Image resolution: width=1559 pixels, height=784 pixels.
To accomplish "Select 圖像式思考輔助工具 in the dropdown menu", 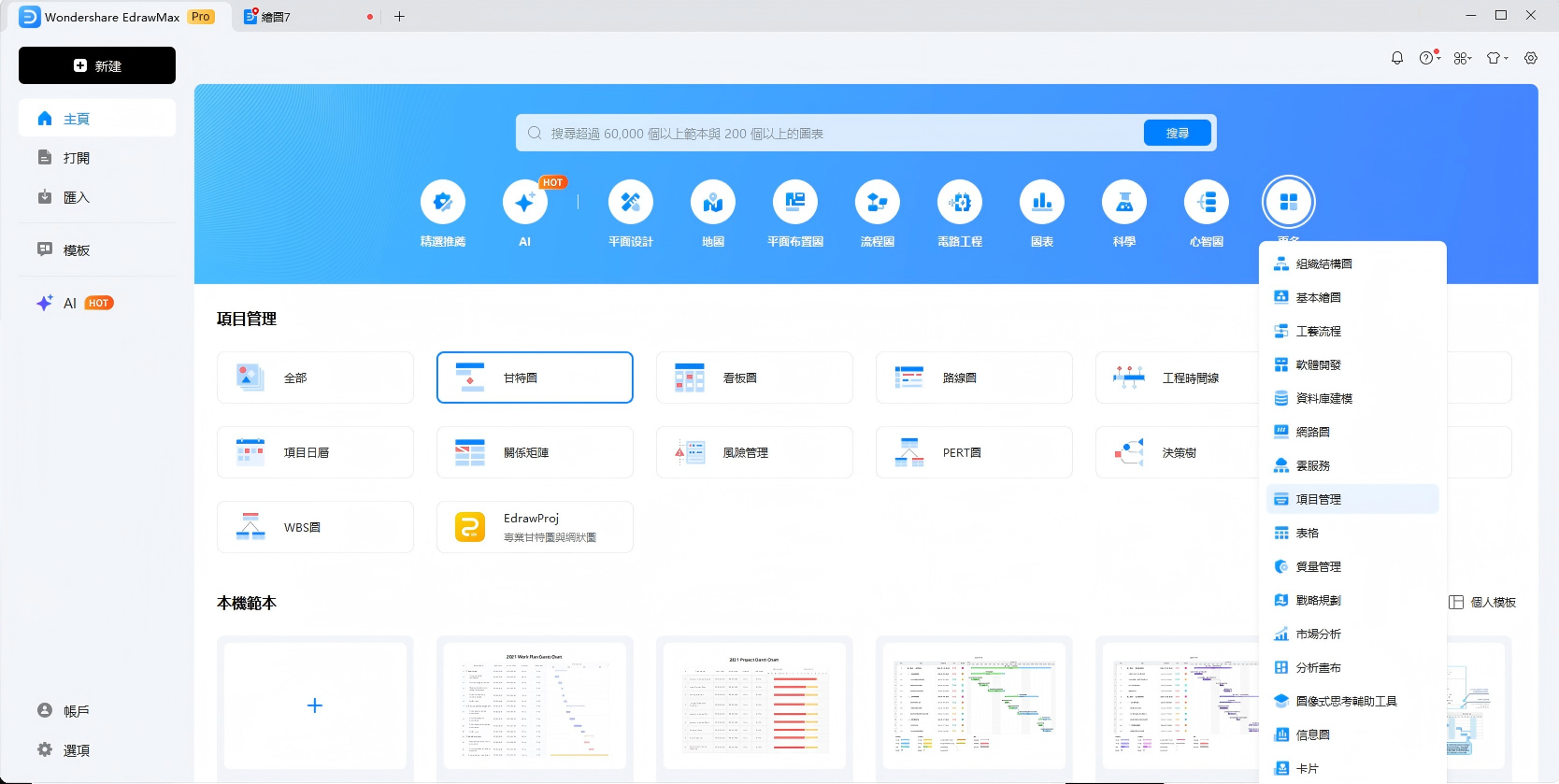I will [x=1352, y=701].
